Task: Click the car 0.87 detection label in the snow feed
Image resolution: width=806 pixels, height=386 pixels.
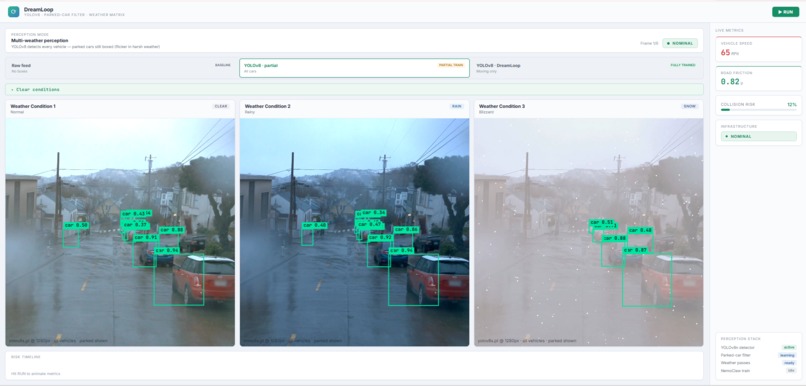Action: point(635,250)
